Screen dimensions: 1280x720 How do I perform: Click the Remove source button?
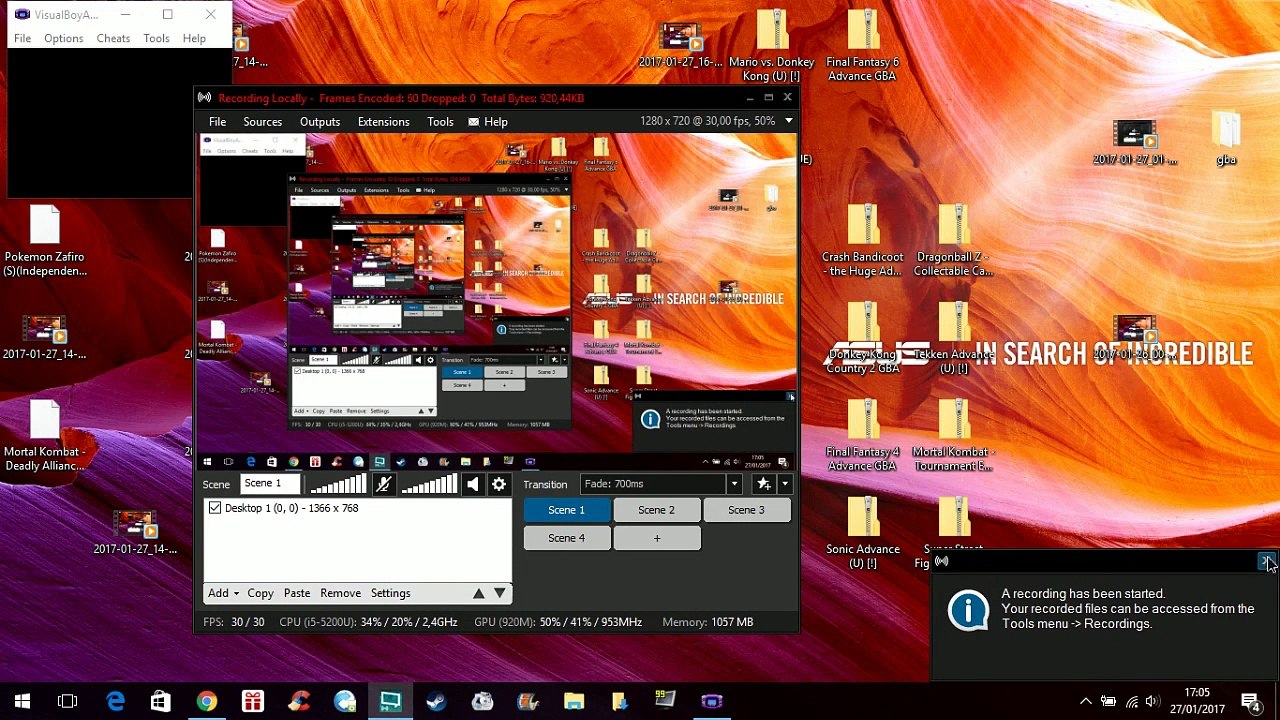[x=340, y=593]
